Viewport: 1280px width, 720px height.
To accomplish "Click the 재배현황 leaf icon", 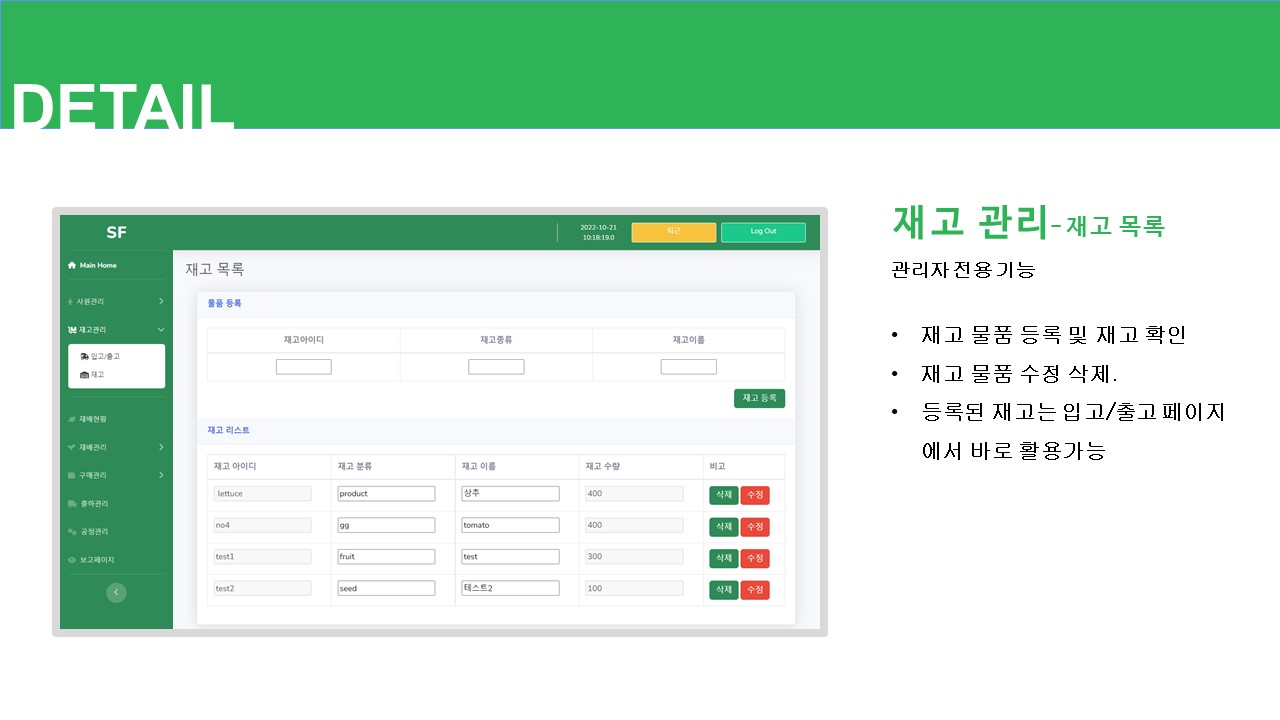I will click(72, 419).
